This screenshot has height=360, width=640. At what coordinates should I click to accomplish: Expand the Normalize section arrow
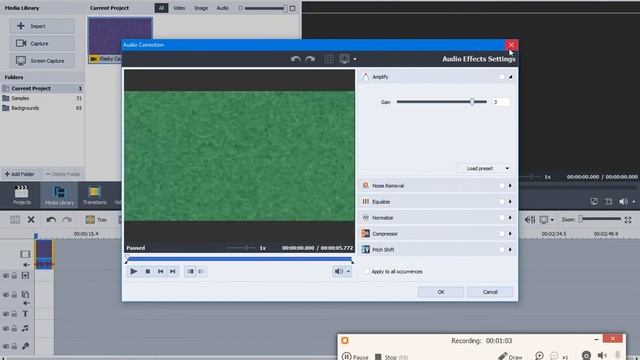[x=510, y=218]
